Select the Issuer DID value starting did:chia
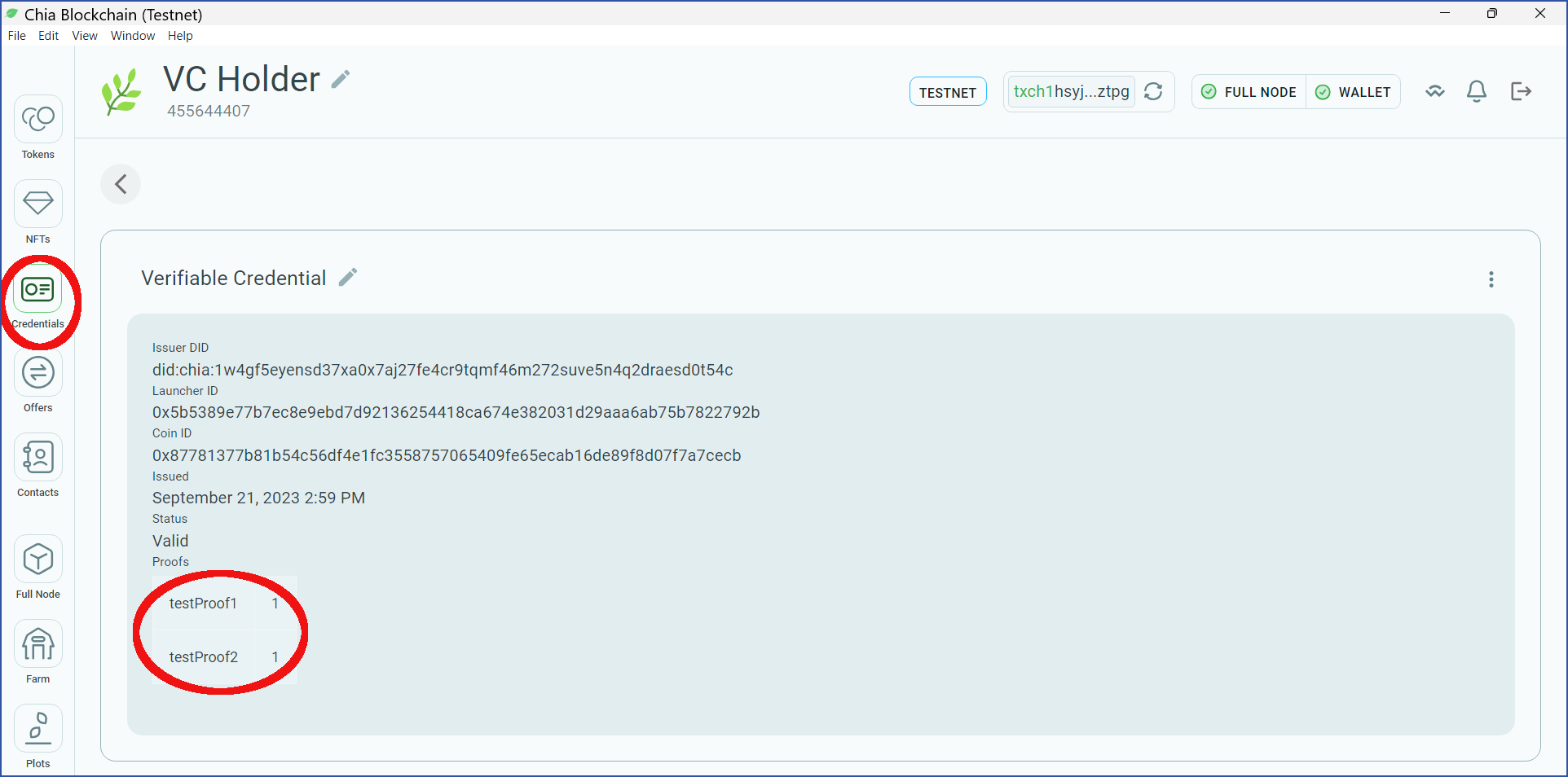The width and height of the screenshot is (1568, 777). click(x=443, y=370)
